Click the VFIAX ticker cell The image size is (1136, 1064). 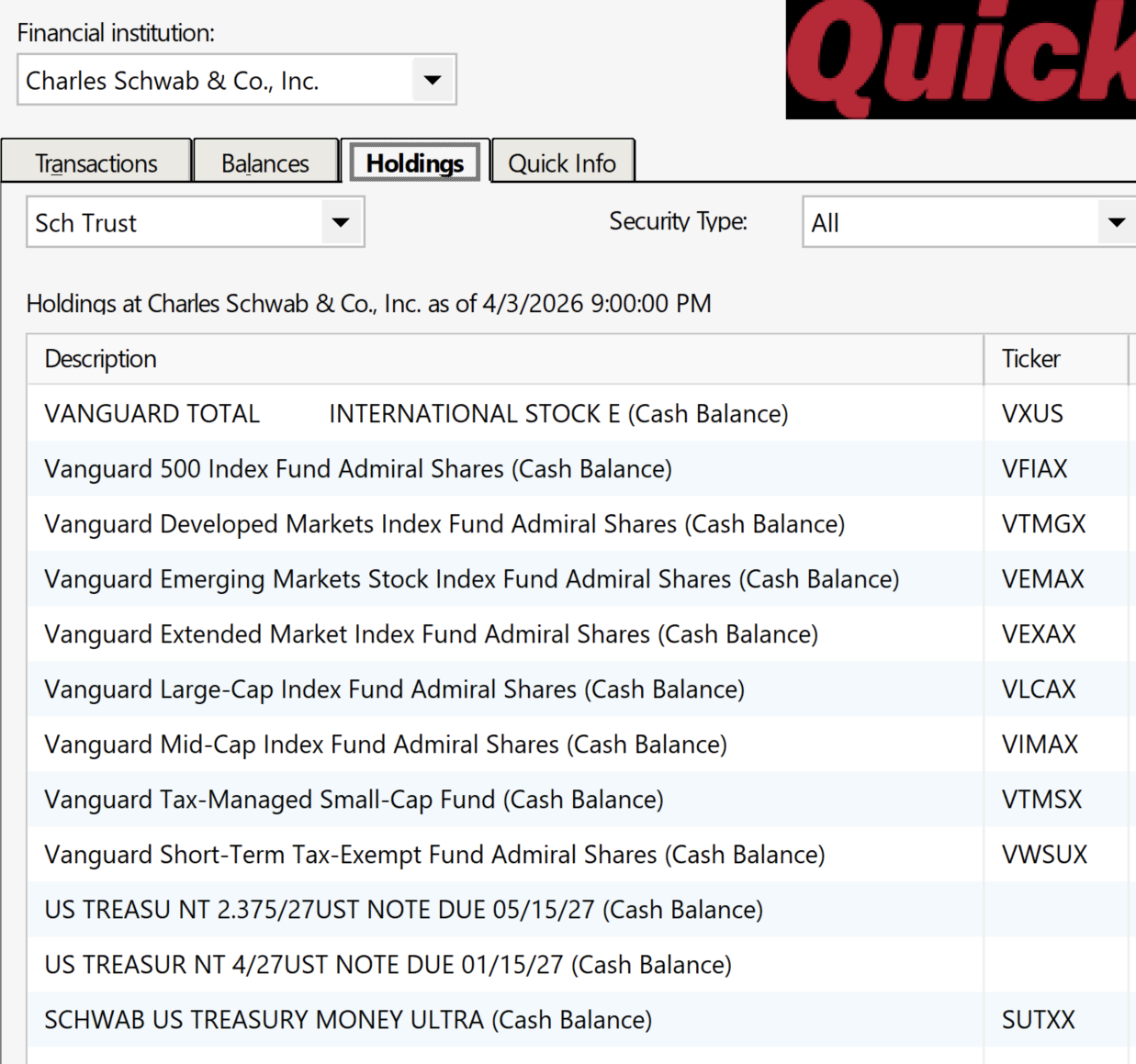1056,468
